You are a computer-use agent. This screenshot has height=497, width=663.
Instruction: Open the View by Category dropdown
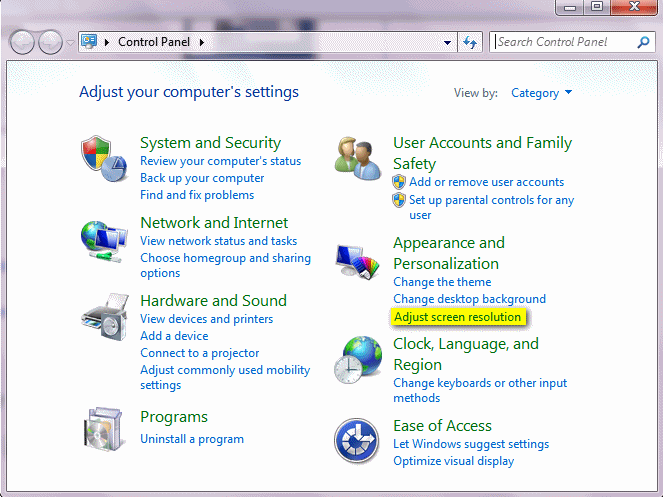(x=541, y=93)
